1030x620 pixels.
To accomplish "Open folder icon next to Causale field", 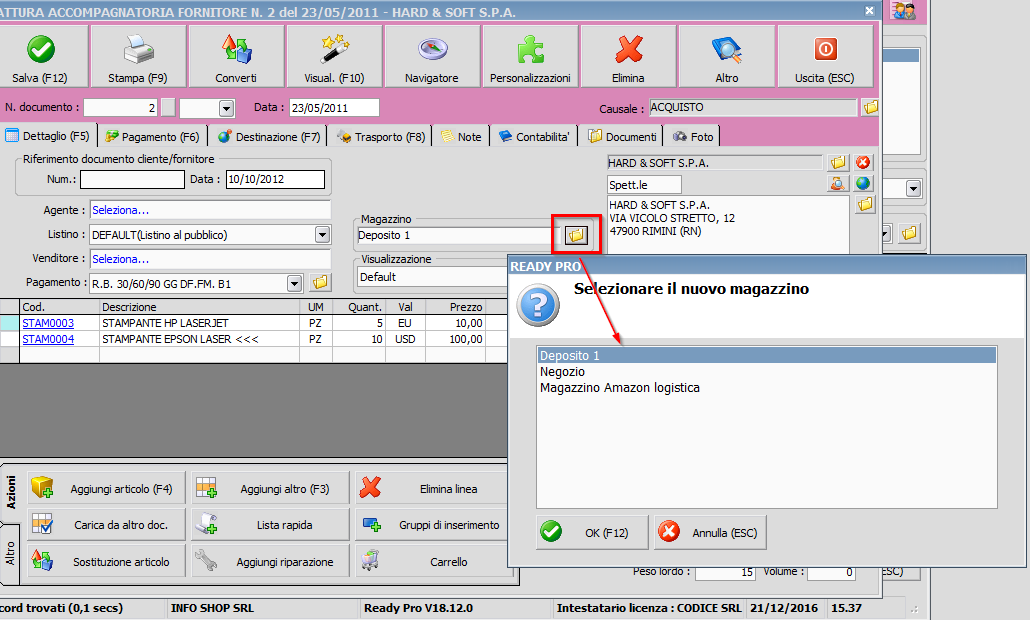I will tap(870, 107).
